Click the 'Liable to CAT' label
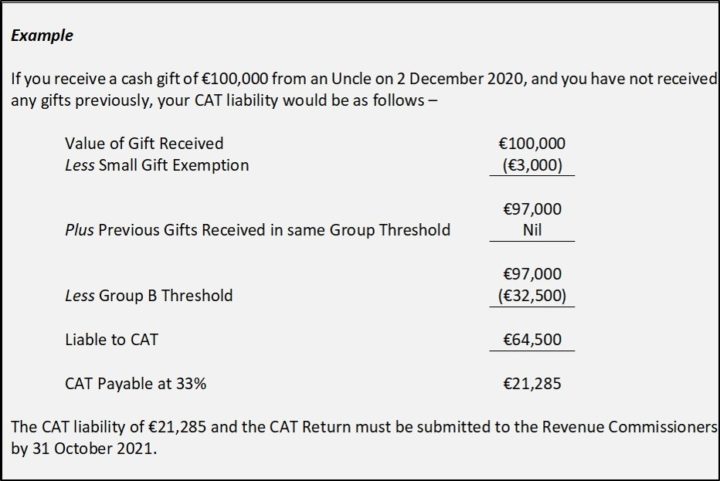The image size is (720, 481). (112, 340)
